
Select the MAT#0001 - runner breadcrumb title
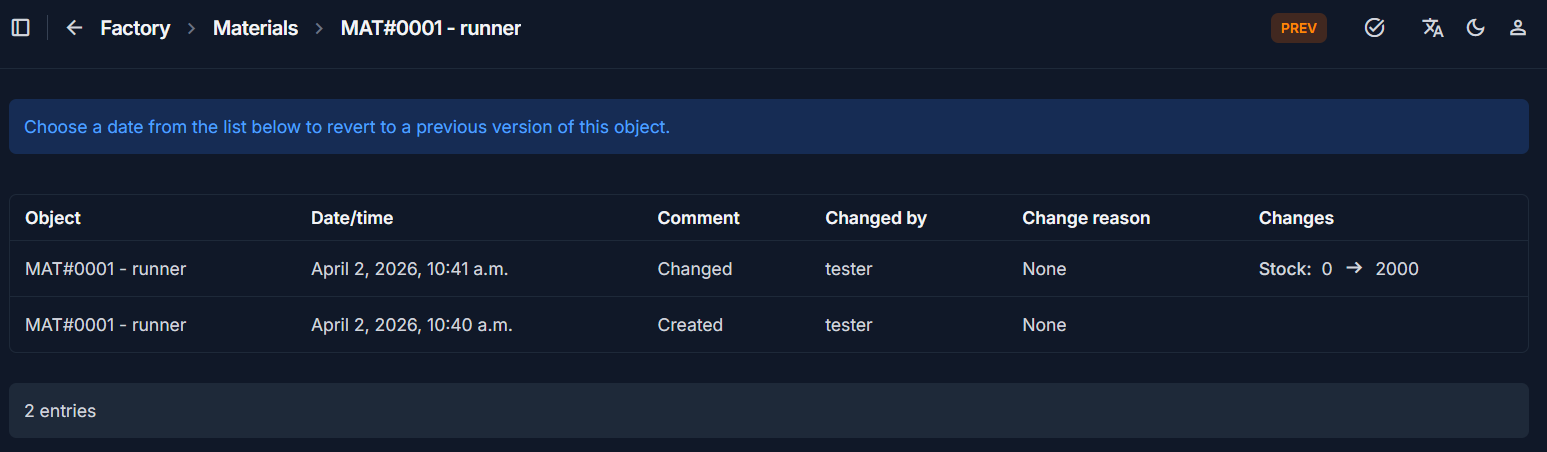tap(431, 28)
